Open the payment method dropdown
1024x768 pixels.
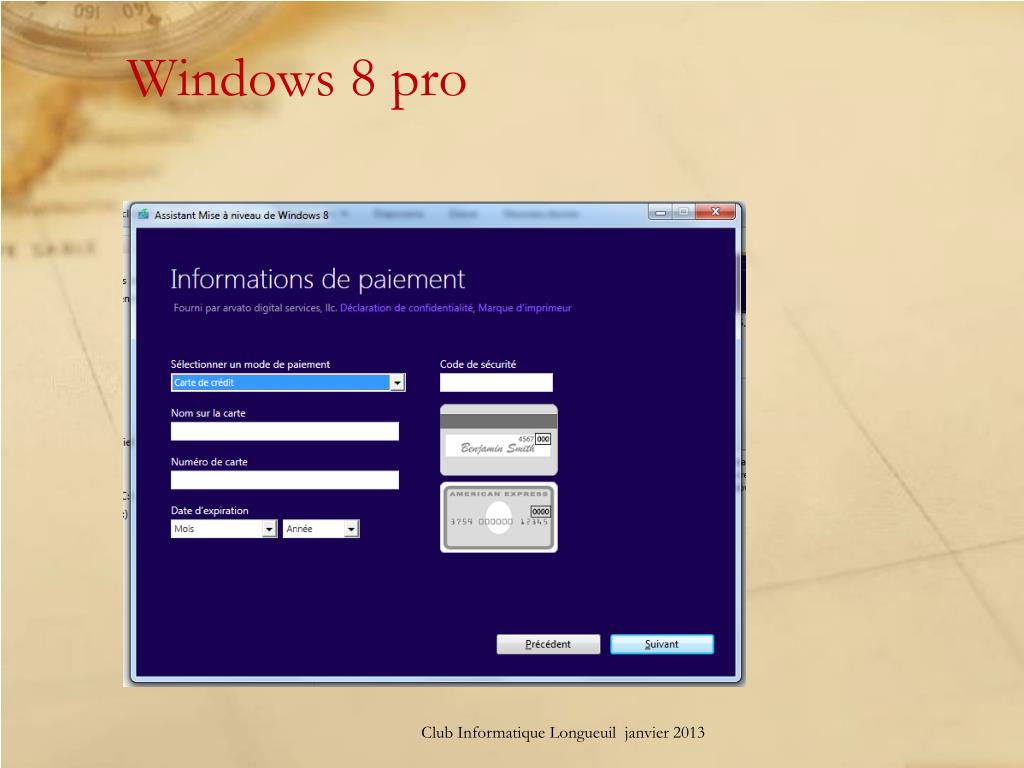pos(288,383)
